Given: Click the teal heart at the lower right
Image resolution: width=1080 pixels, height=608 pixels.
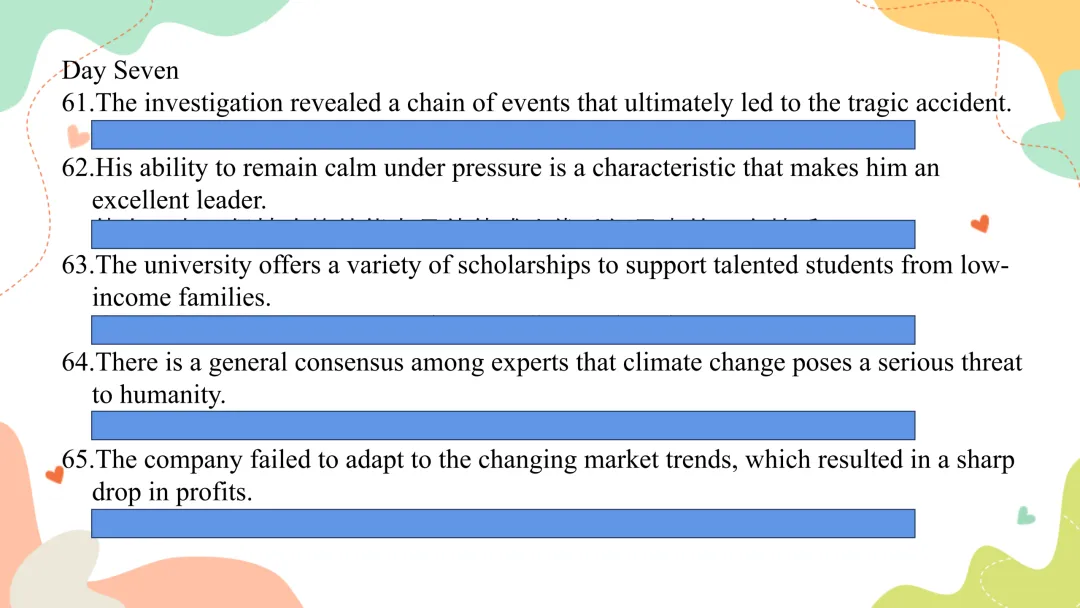Looking at the screenshot, I should pos(1026,515).
